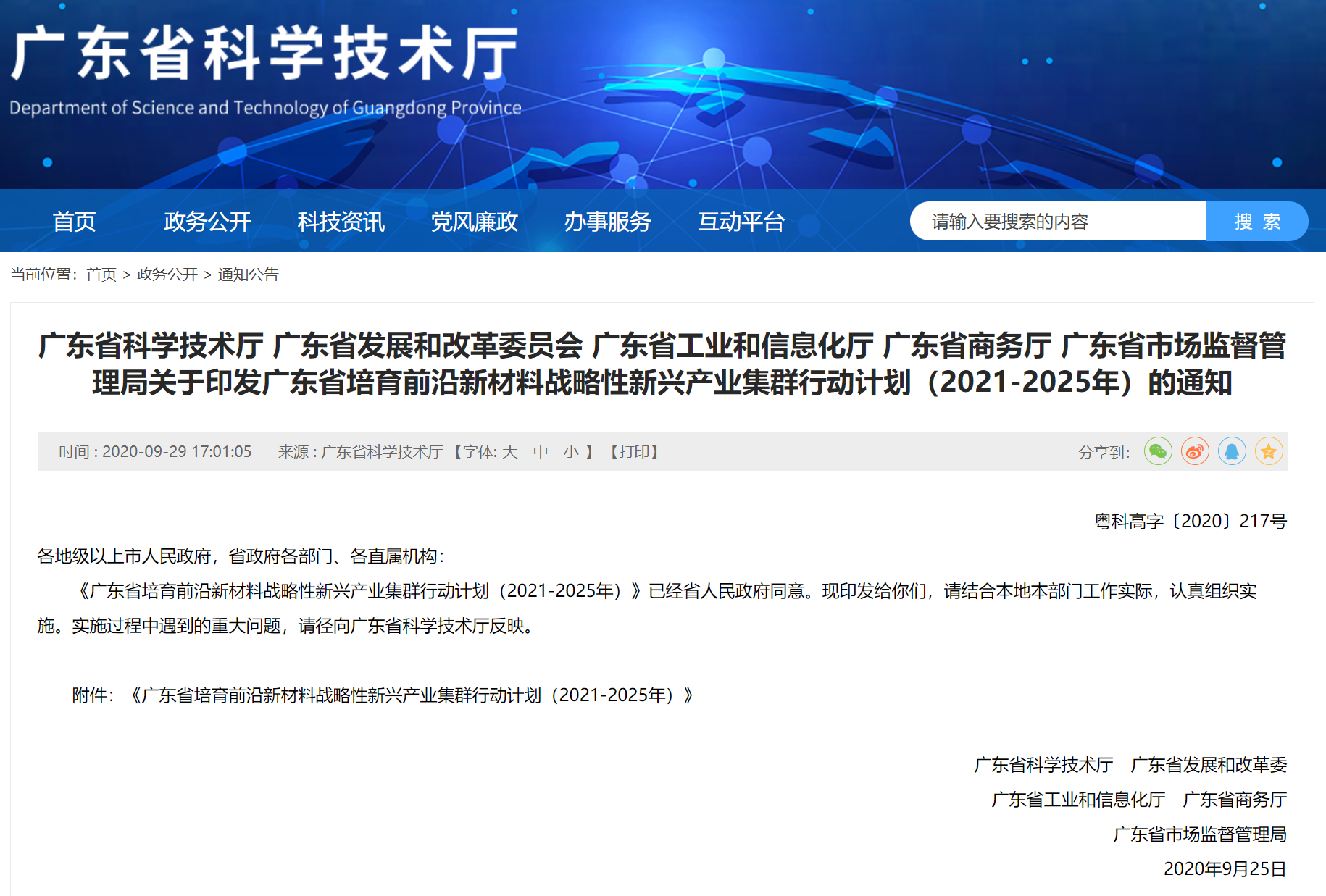
Task: Set font size to 中 (medium)
Action: pyautogui.click(x=541, y=452)
